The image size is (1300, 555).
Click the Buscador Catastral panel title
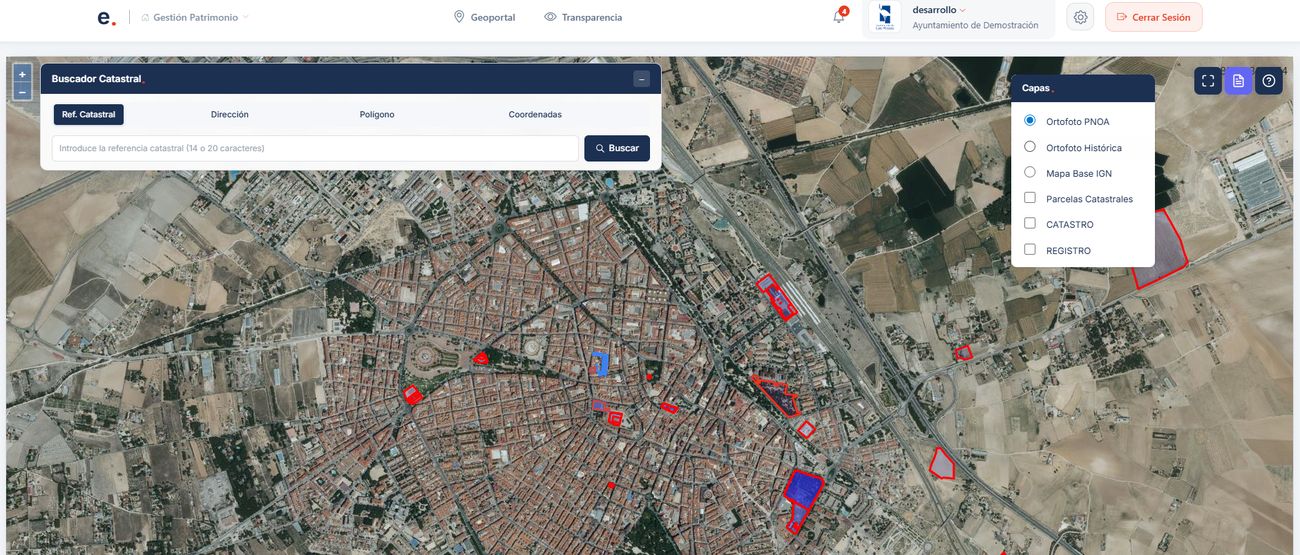click(x=97, y=79)
